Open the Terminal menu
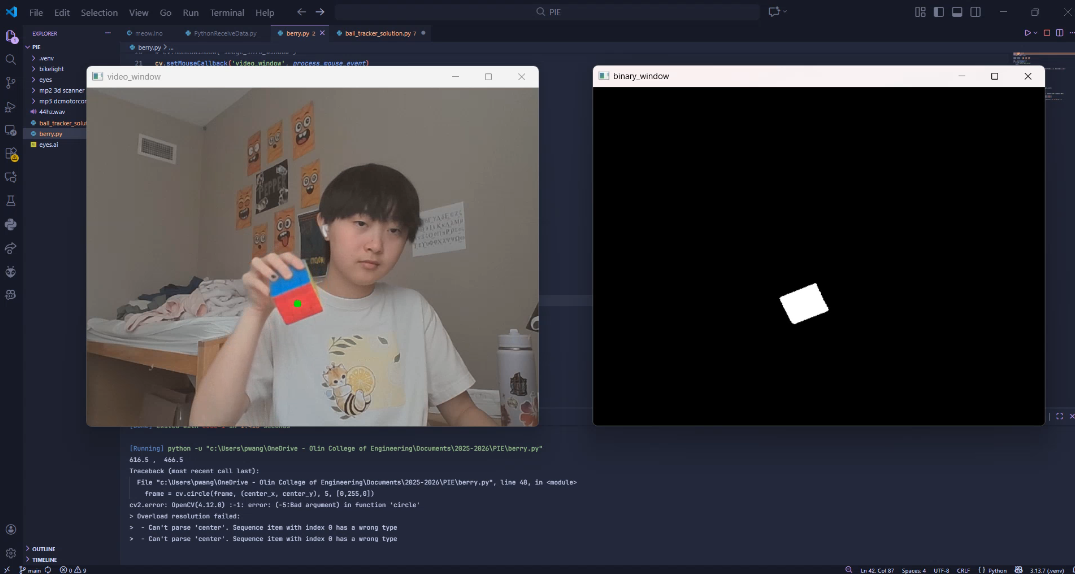The width and height of the screenshot is (1075, 574). pos(227,12)
